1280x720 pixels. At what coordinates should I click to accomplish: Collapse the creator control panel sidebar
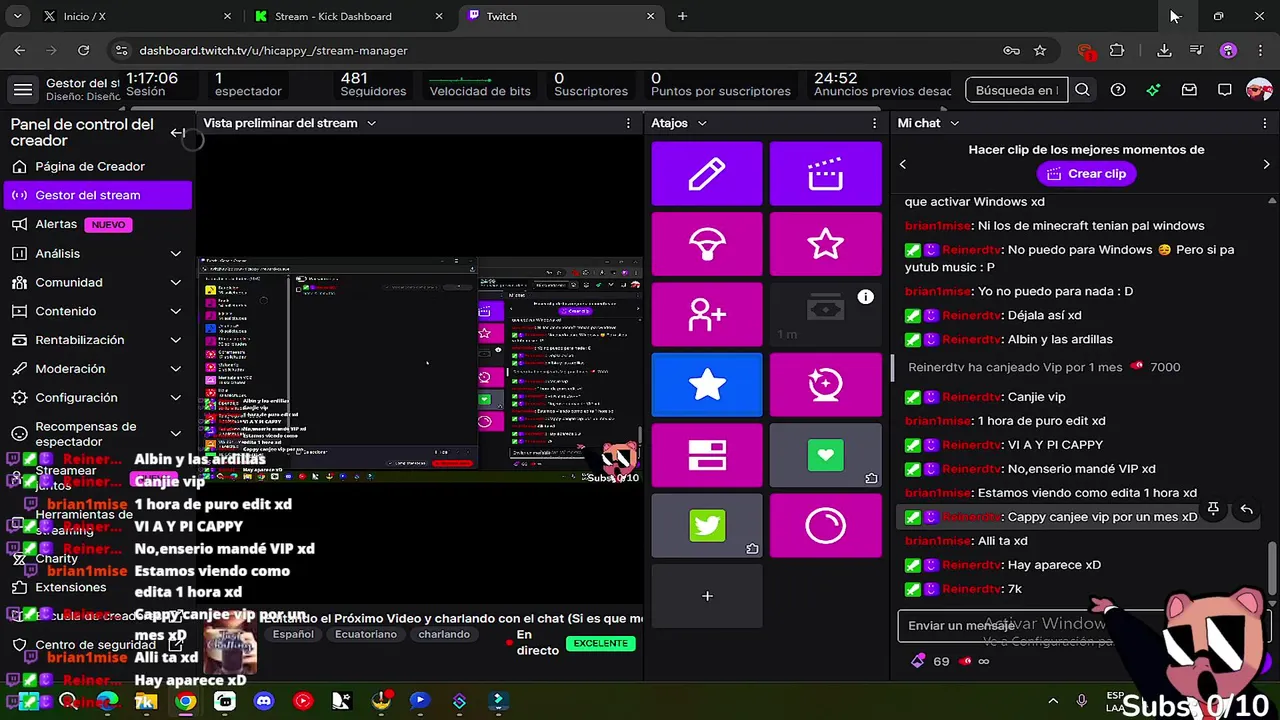(x=178, y=133)
